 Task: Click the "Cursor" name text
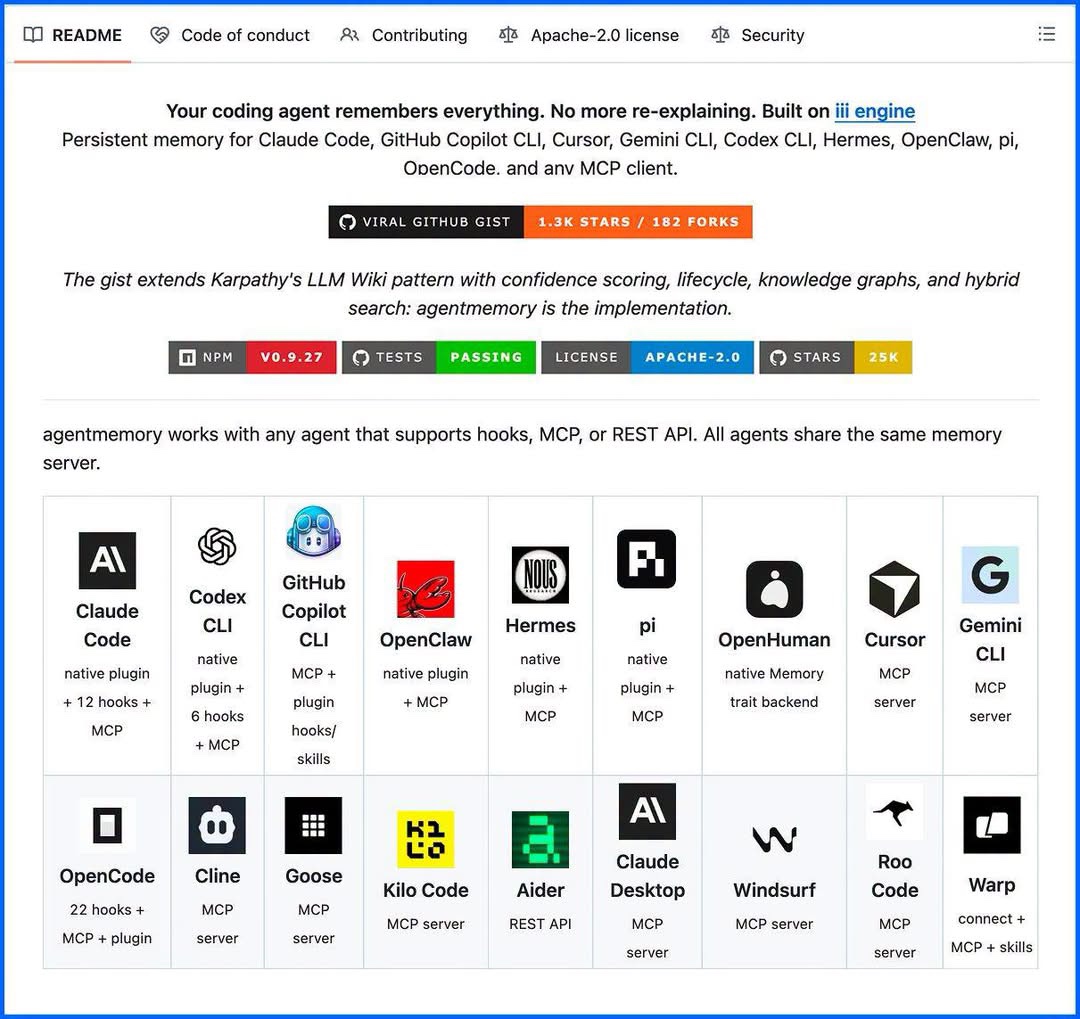(894, 640)
